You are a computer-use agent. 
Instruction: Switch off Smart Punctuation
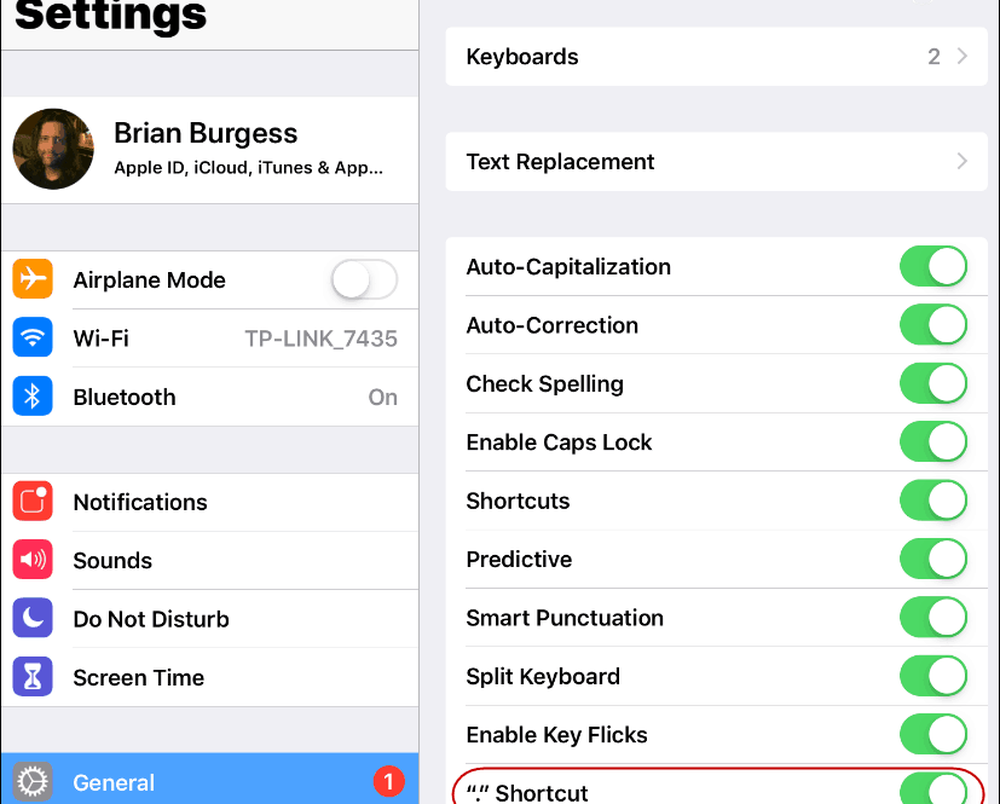point(933,618)
